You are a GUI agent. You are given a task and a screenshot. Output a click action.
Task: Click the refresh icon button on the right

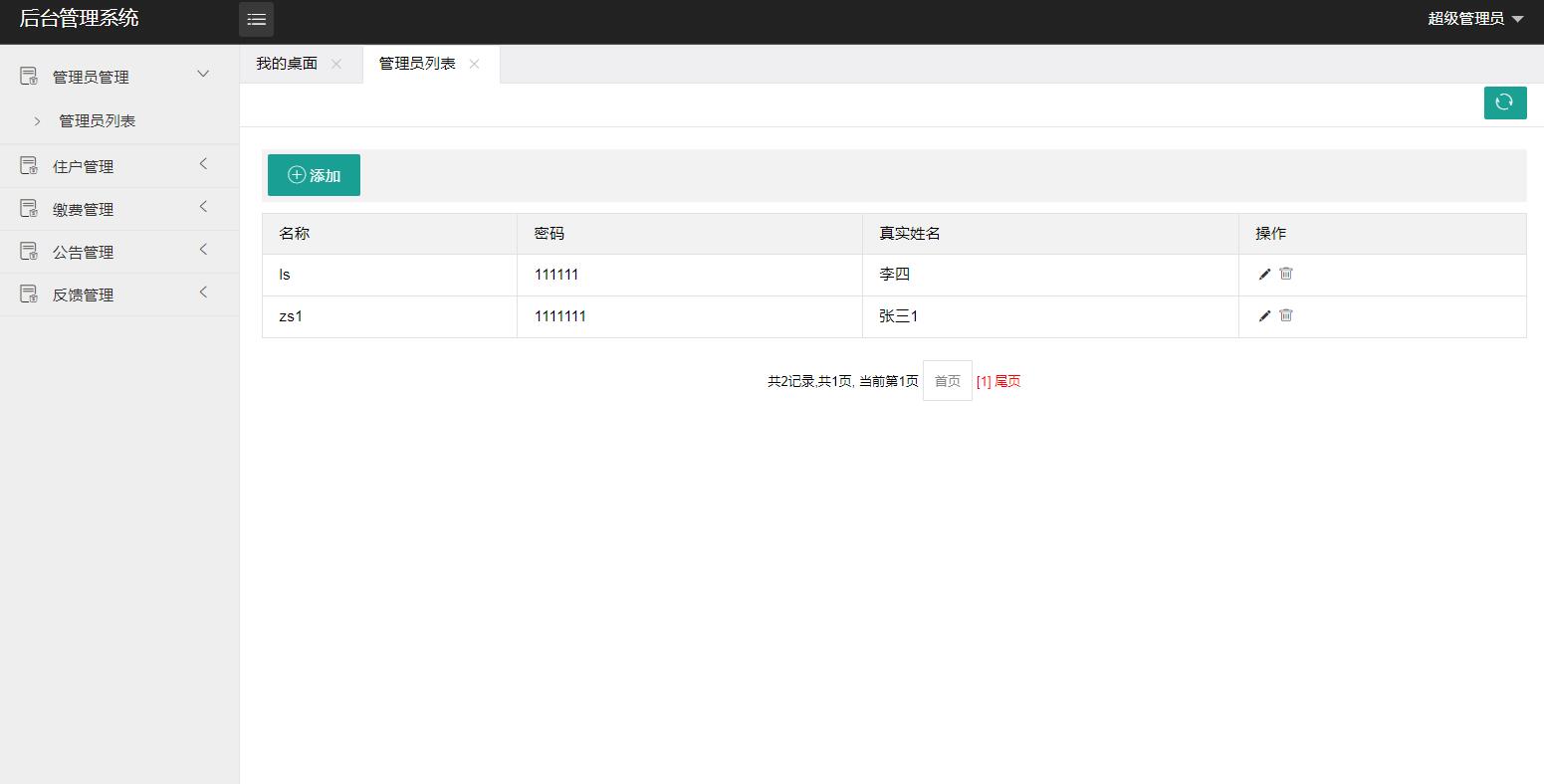1504,102
